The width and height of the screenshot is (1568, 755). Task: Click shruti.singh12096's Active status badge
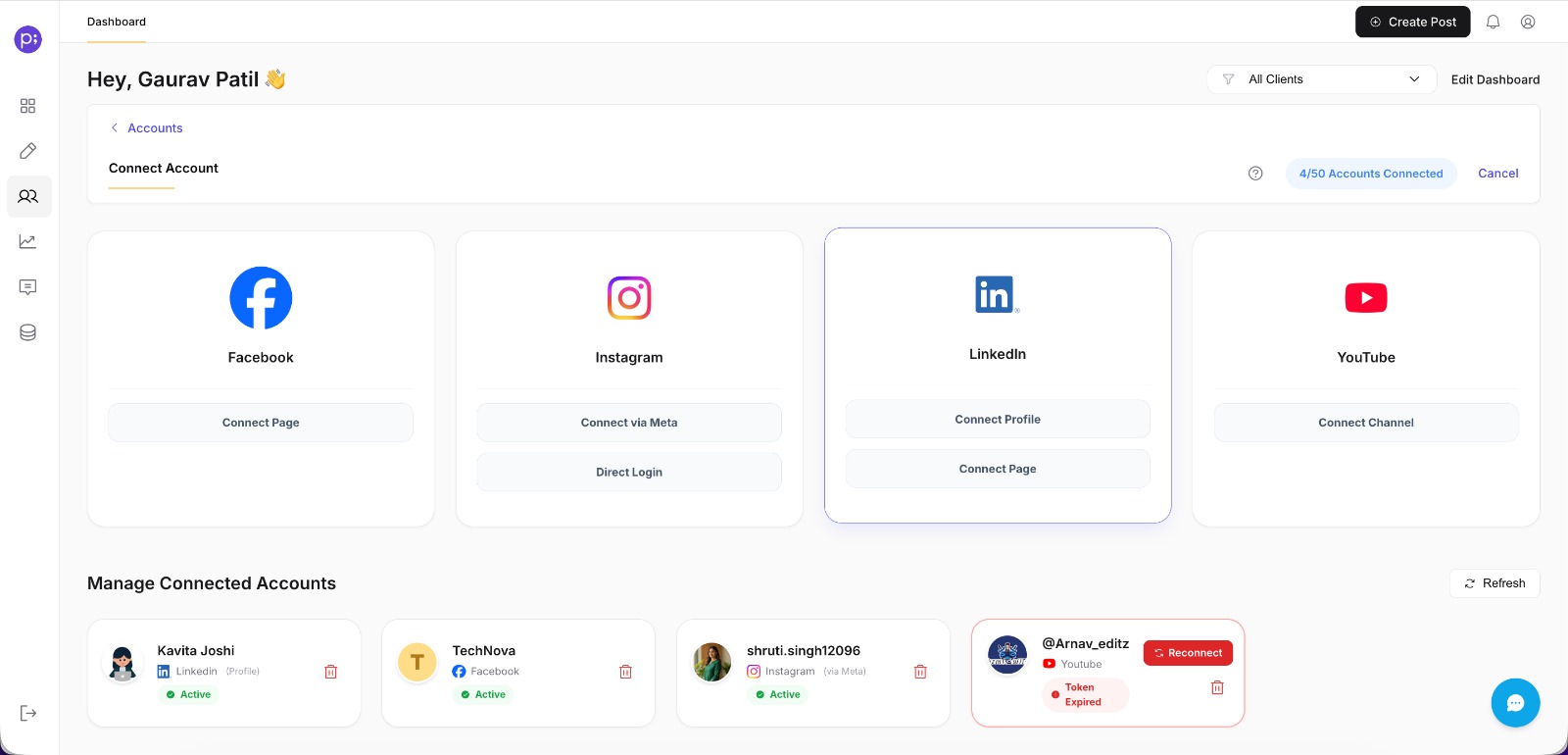(x=778, y=694)
